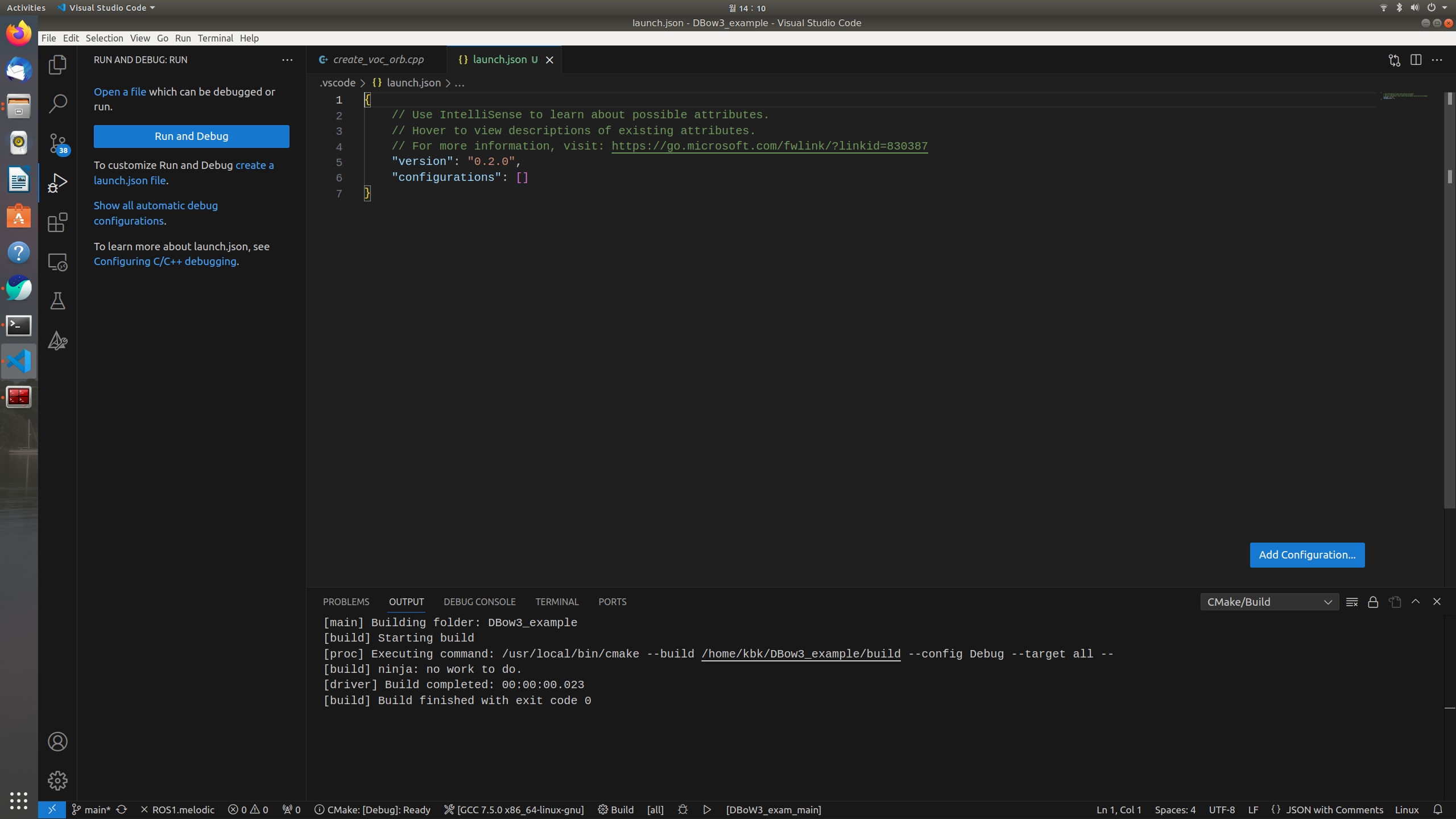The width and height of the screenshot is (1456, 819).
Task: Open Run and Debug more actions ellipsis
Action: point(287,60)
